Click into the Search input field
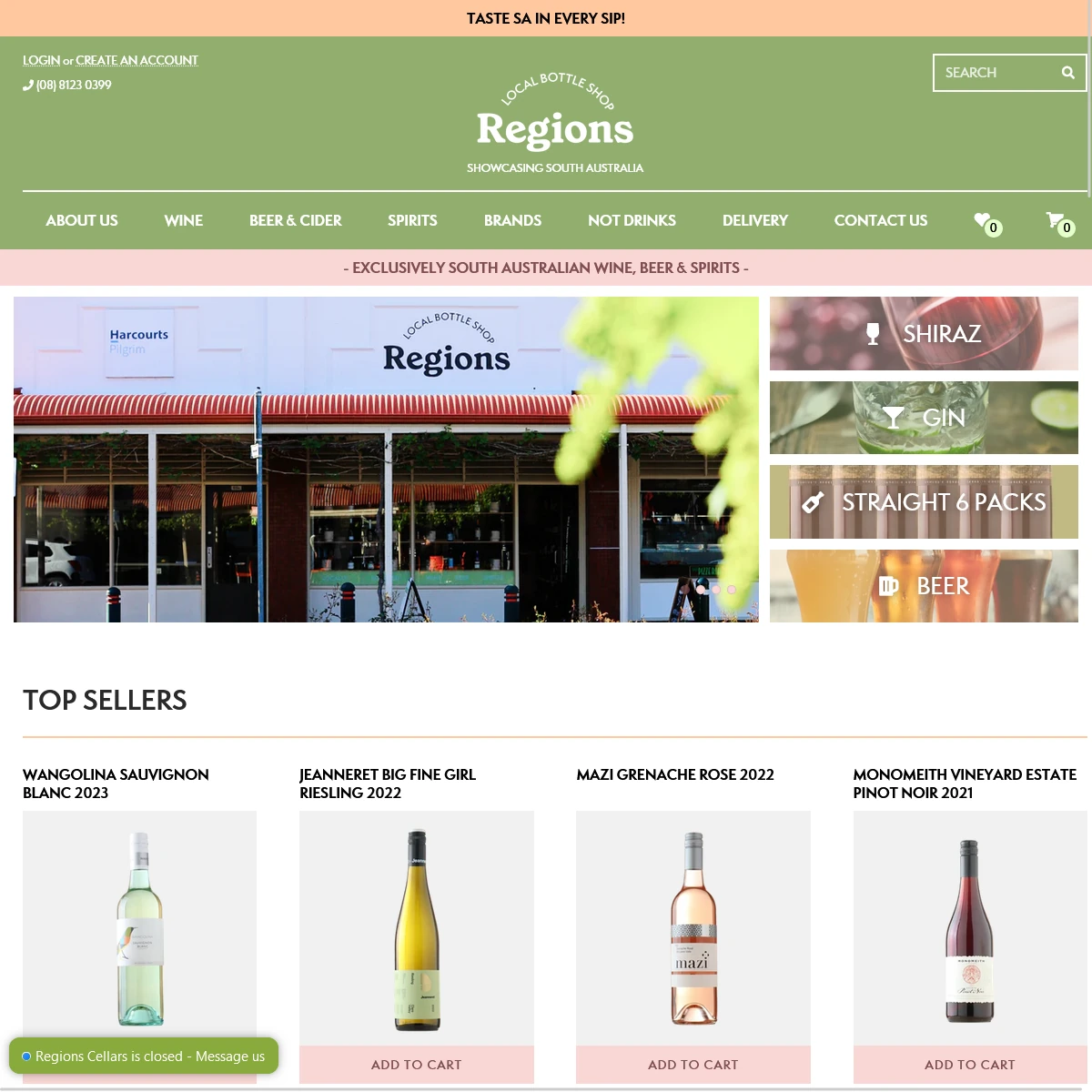Screen dimensions: 1092x1092 [996, 73]
